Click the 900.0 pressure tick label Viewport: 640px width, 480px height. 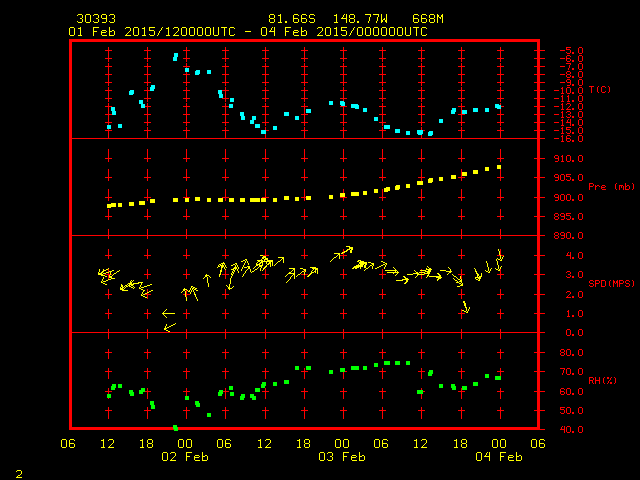point(569,198)
